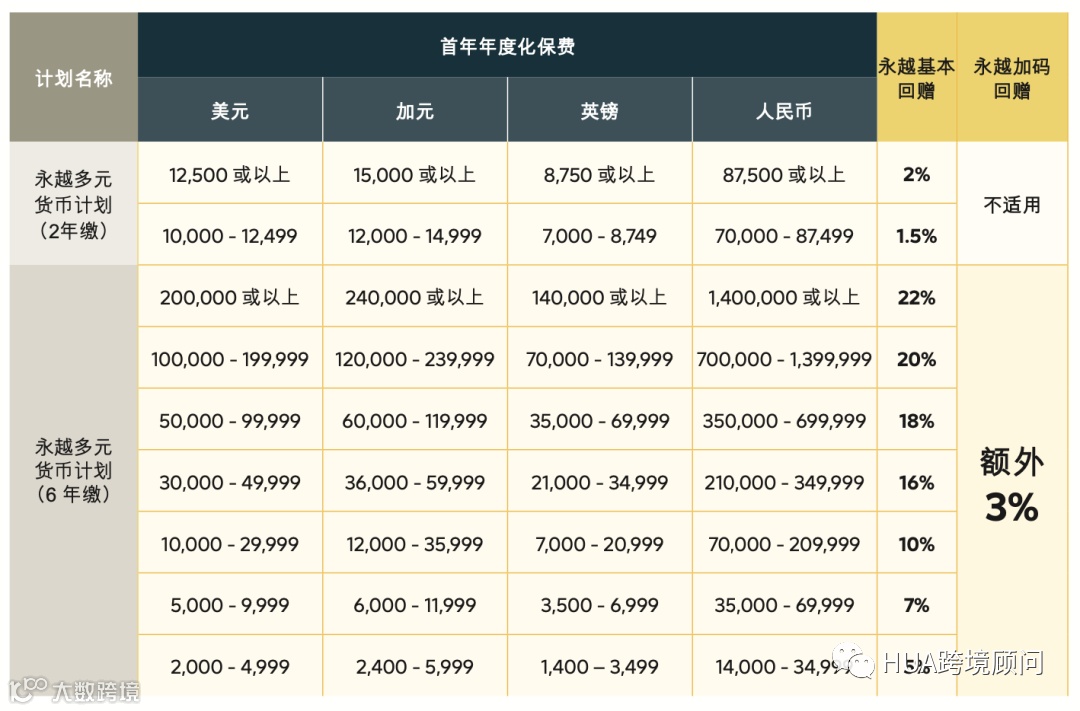Screen dimensions: 1080x711
Task: Click the cell 350,000 - 699,999
Action: pos(785,420)
